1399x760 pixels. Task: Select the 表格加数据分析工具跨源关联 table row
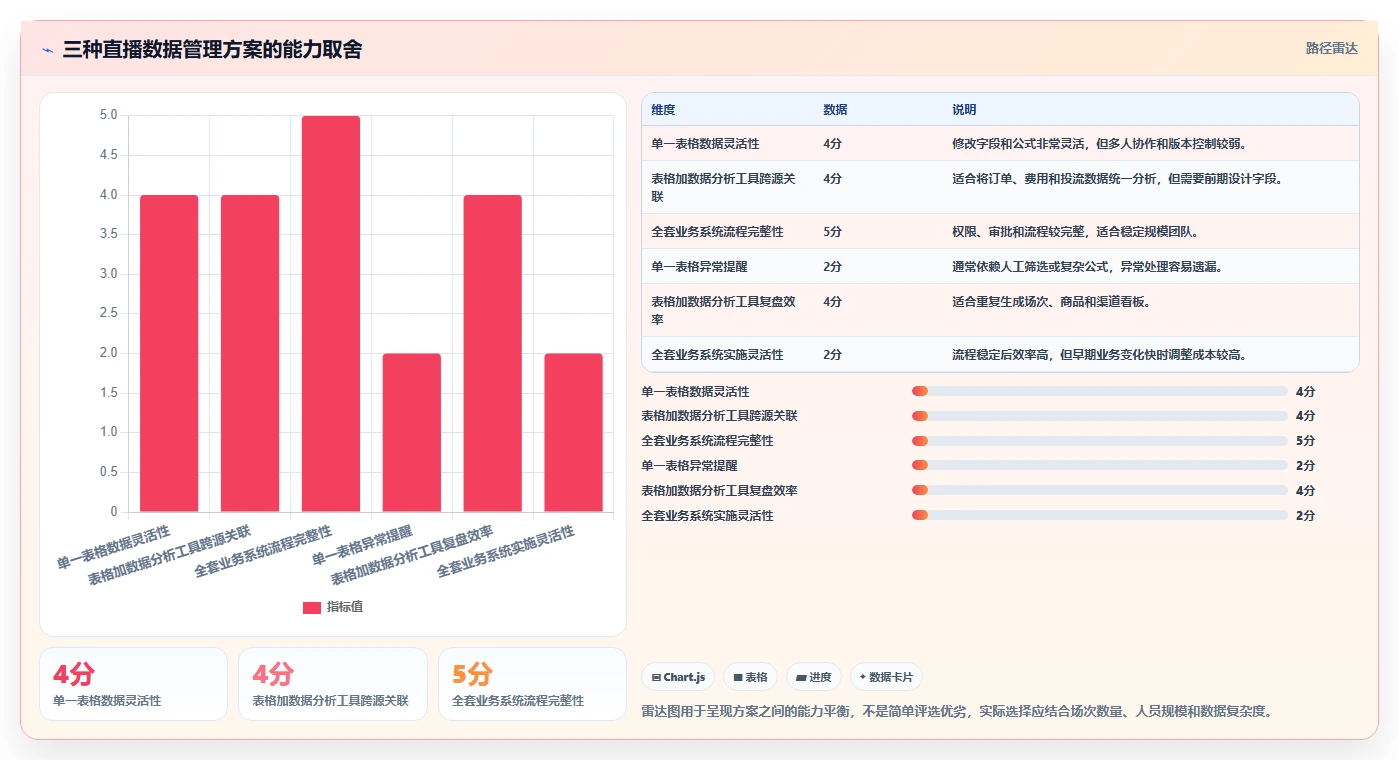coord(1000,188)
